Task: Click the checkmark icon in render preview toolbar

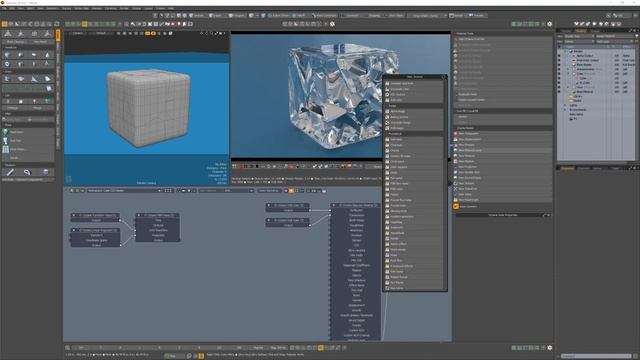Action: tap(314, 166)
